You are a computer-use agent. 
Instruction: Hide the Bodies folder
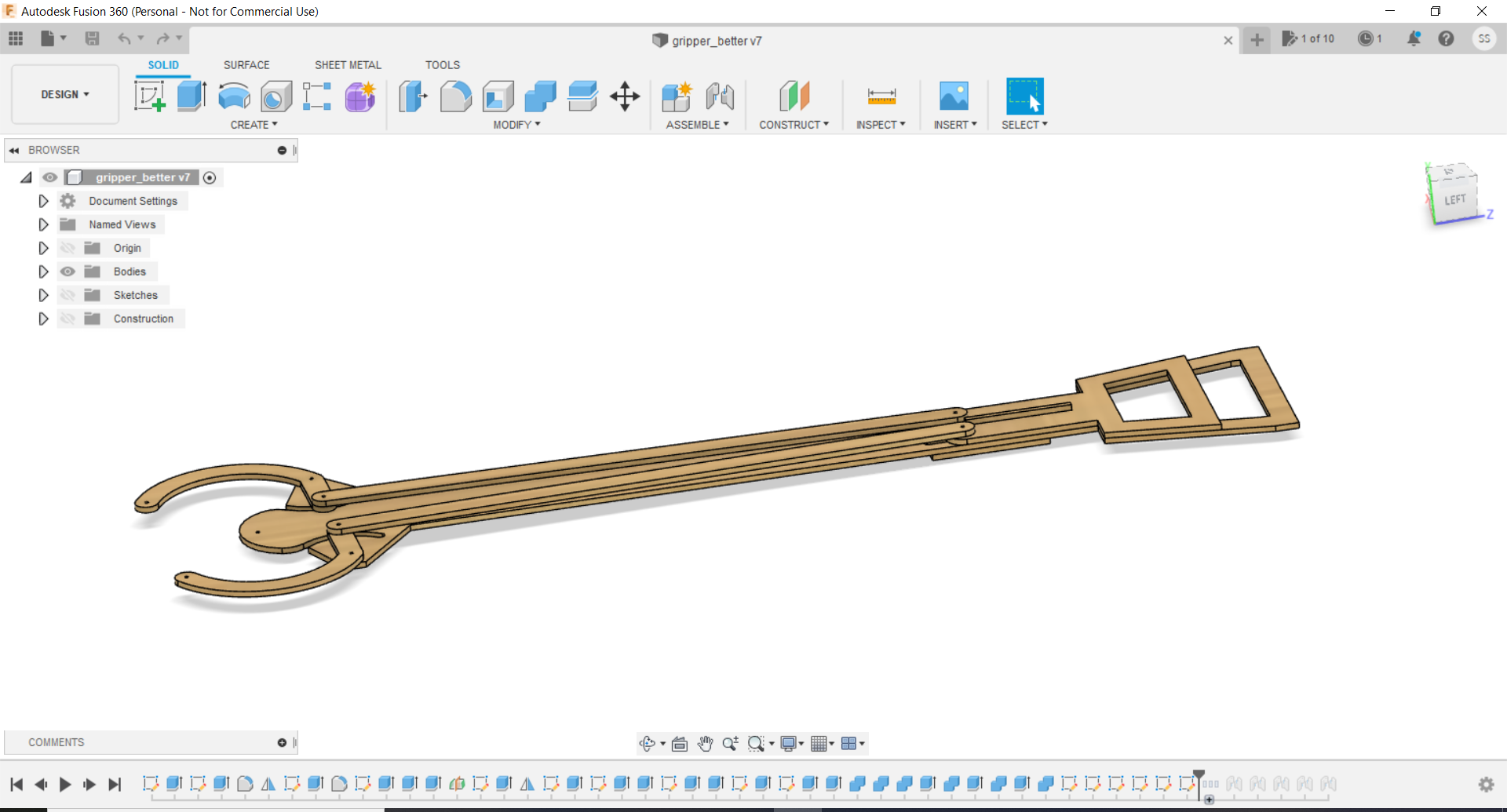coord(68,271)
